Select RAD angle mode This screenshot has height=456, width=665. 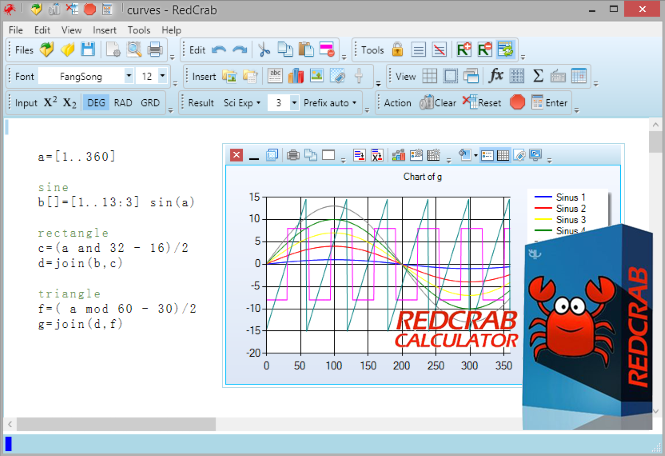(123, 102)
